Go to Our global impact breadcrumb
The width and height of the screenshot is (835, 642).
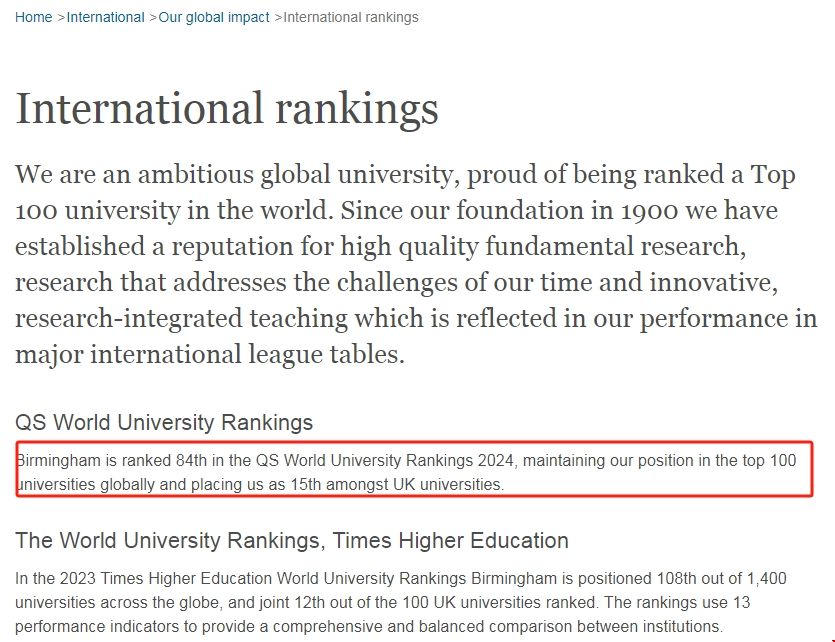tap(214, 17)
